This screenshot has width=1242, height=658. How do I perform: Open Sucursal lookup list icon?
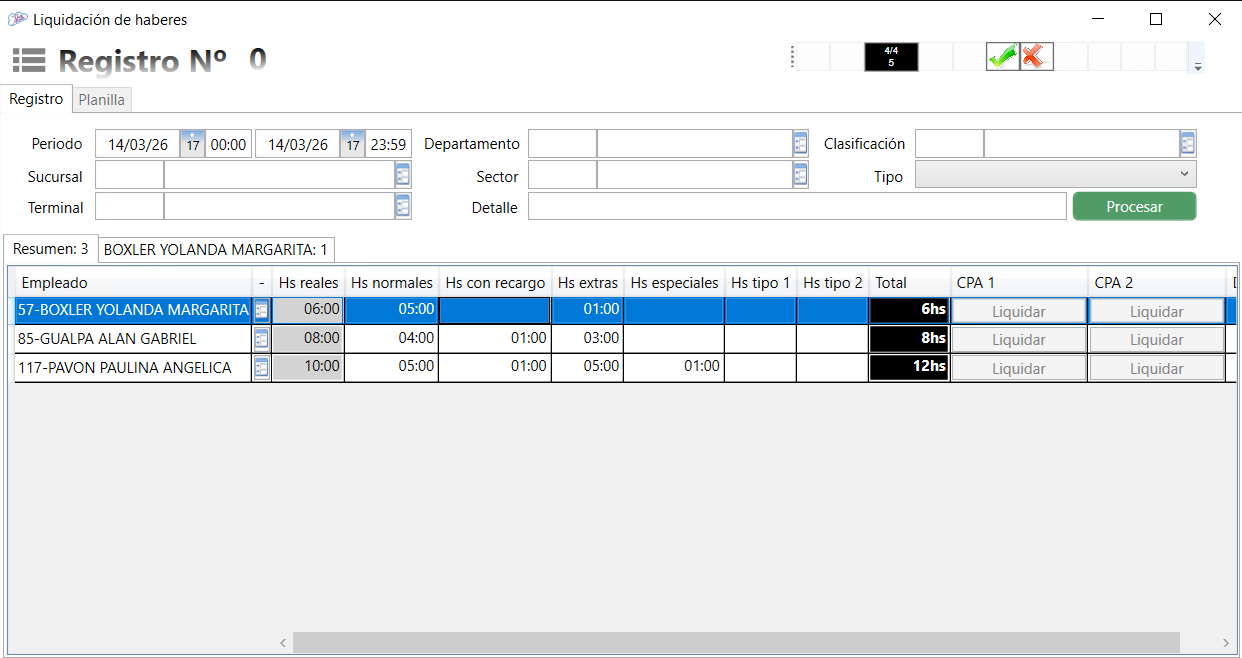[x=403, y=176]
